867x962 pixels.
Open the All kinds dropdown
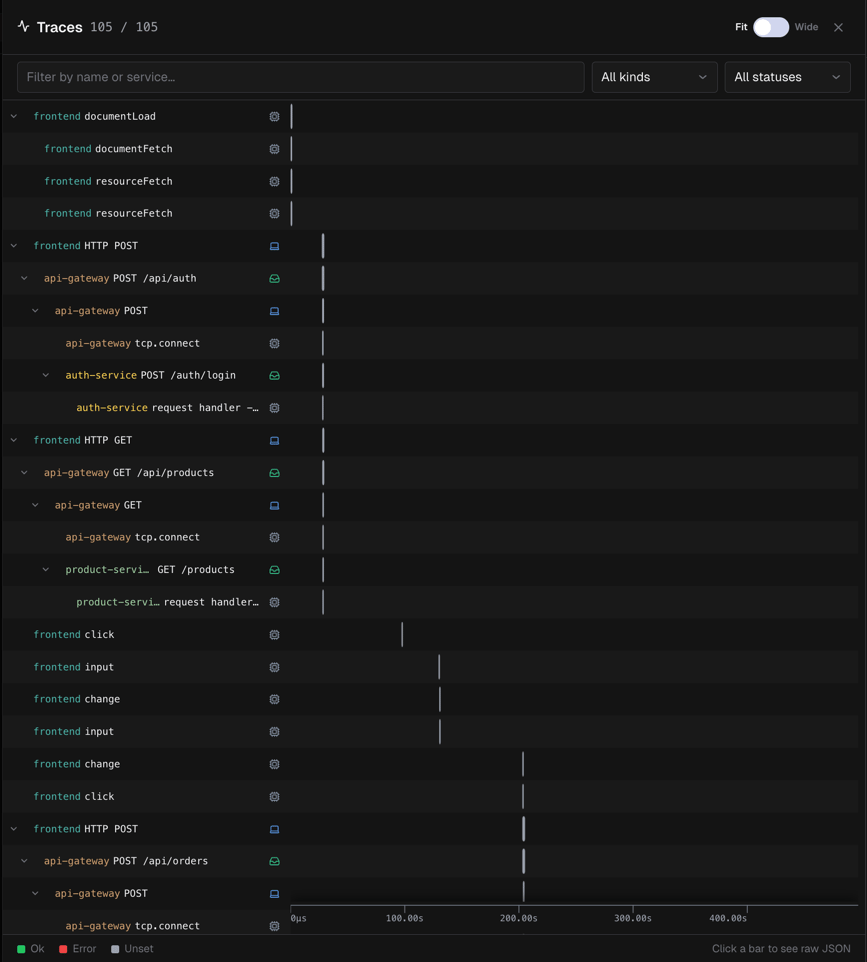point(654,77)
